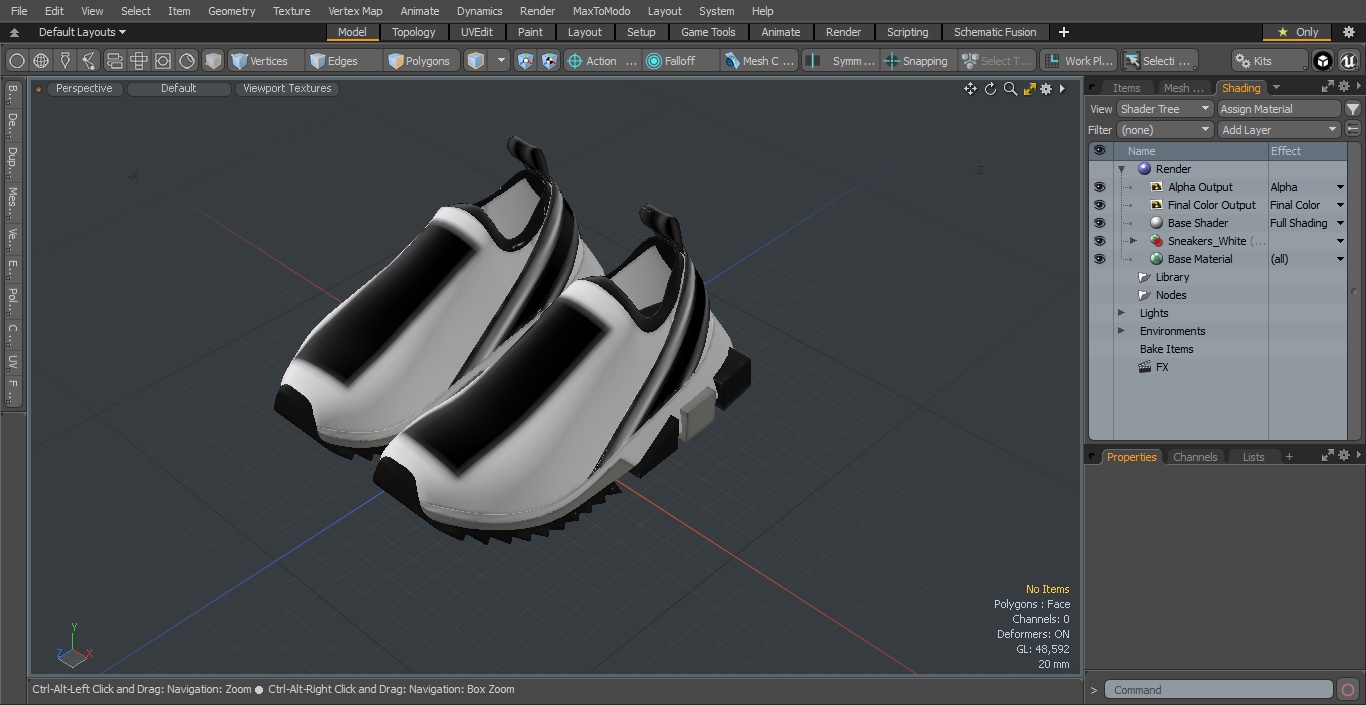
Task: Click the Assign Material button
Action: coord(1277,109)
